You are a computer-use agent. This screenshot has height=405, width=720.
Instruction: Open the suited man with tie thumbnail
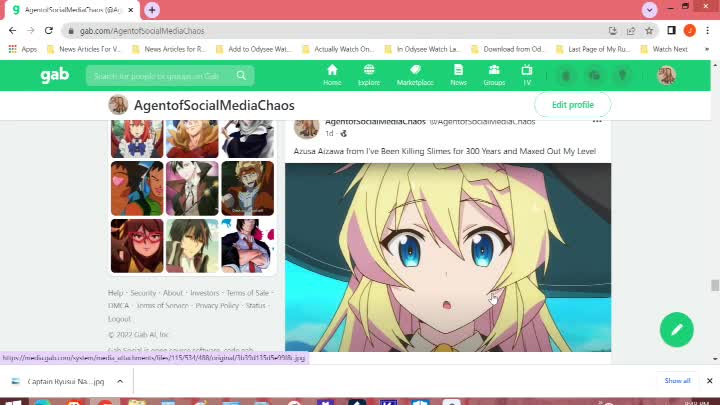(x=248, y=246)
